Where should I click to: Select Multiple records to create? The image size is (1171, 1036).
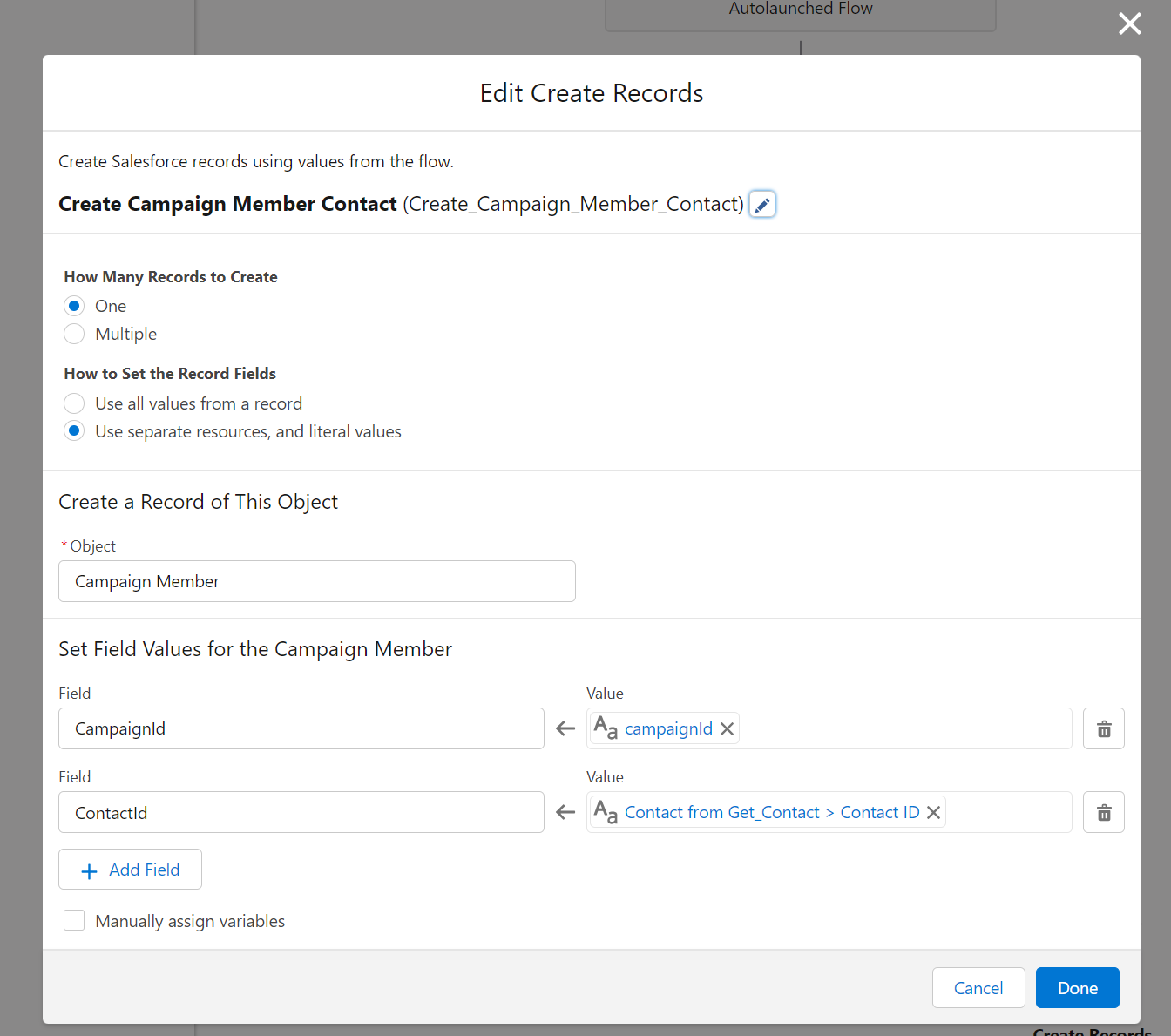coord(74,334)
